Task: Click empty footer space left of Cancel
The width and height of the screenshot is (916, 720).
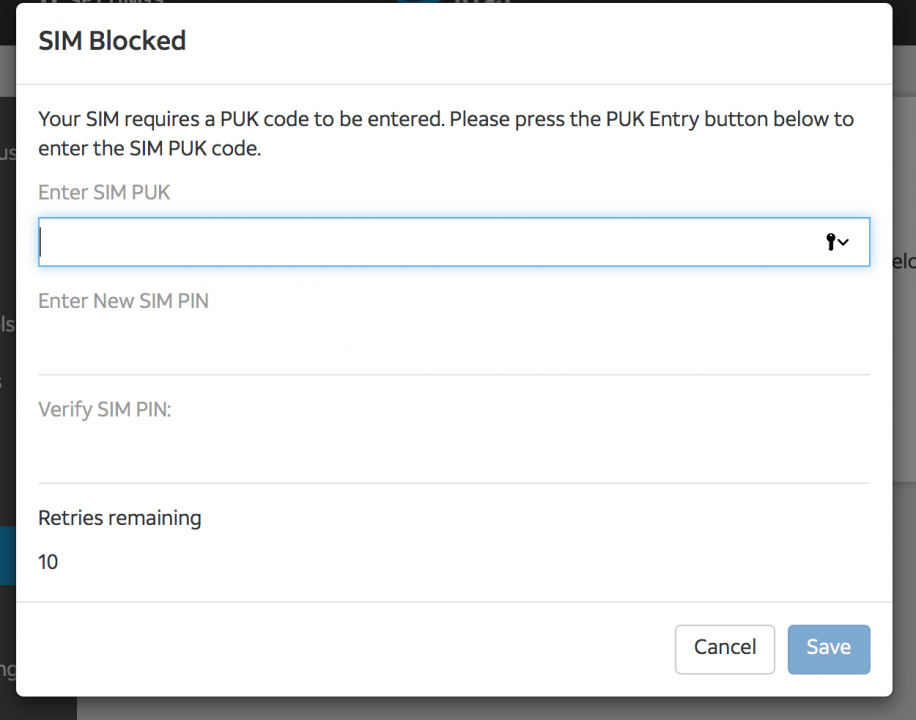Action: tap(350, 649)
